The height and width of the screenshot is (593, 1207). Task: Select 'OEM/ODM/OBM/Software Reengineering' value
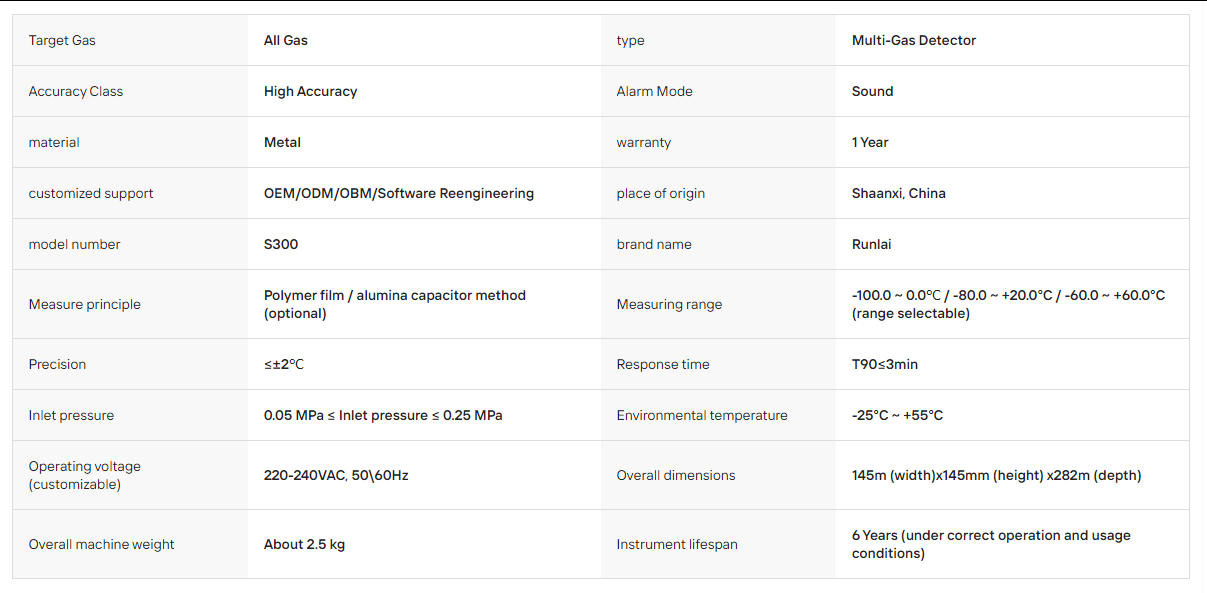(399, 194)
